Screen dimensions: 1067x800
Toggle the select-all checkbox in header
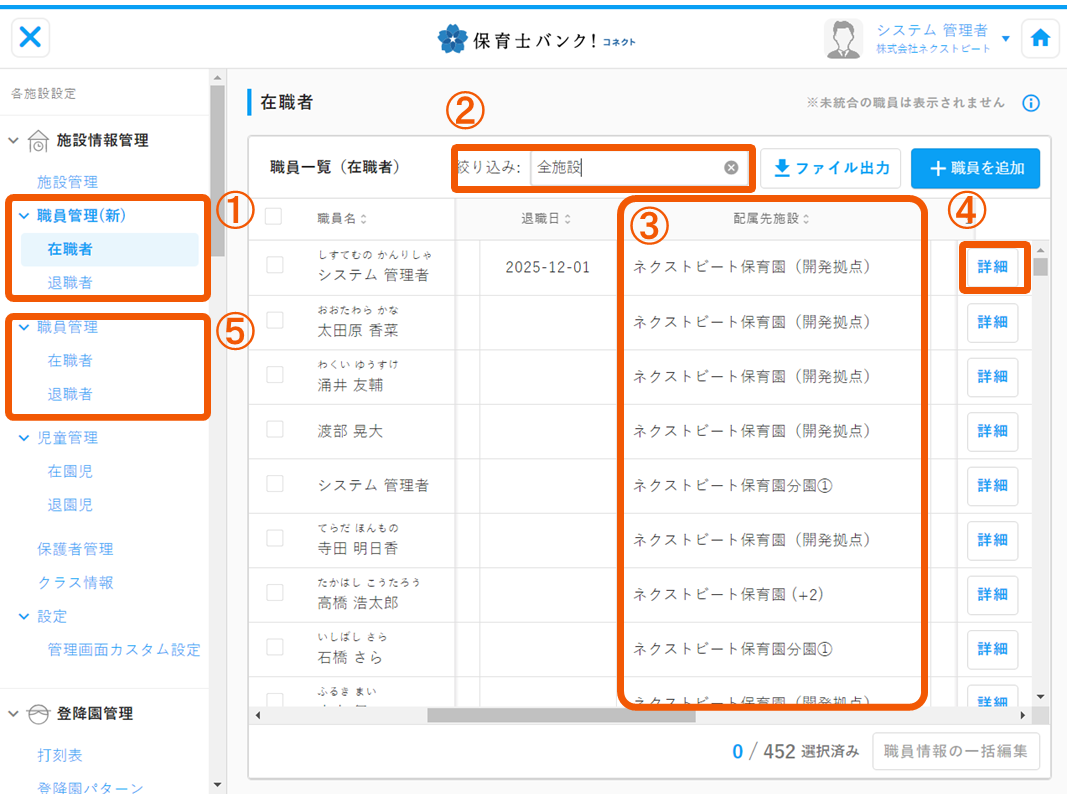(274, 216)
